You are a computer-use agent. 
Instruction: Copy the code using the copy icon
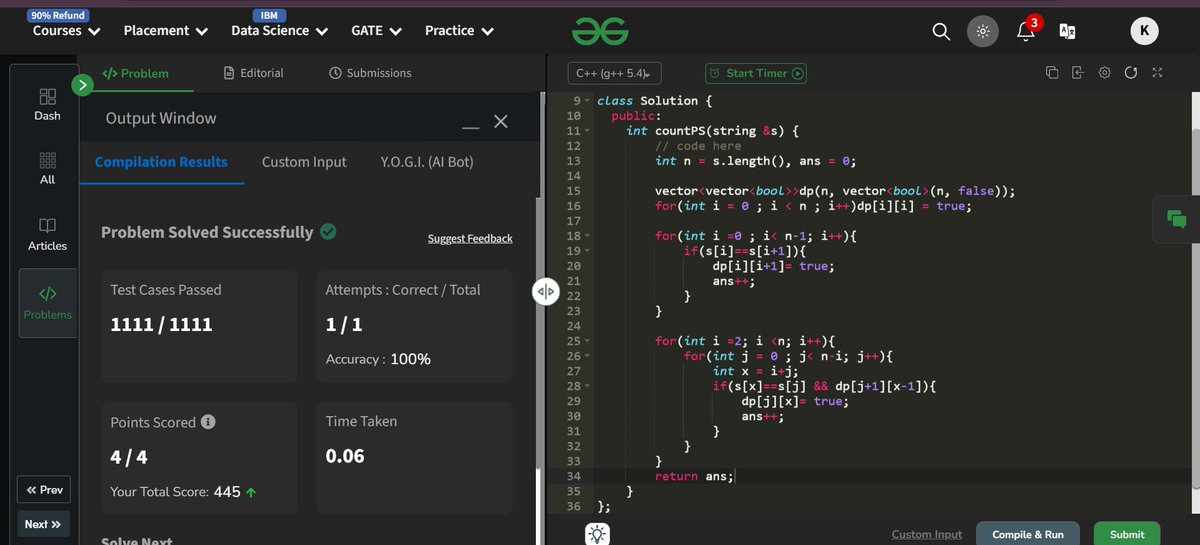1051,73
